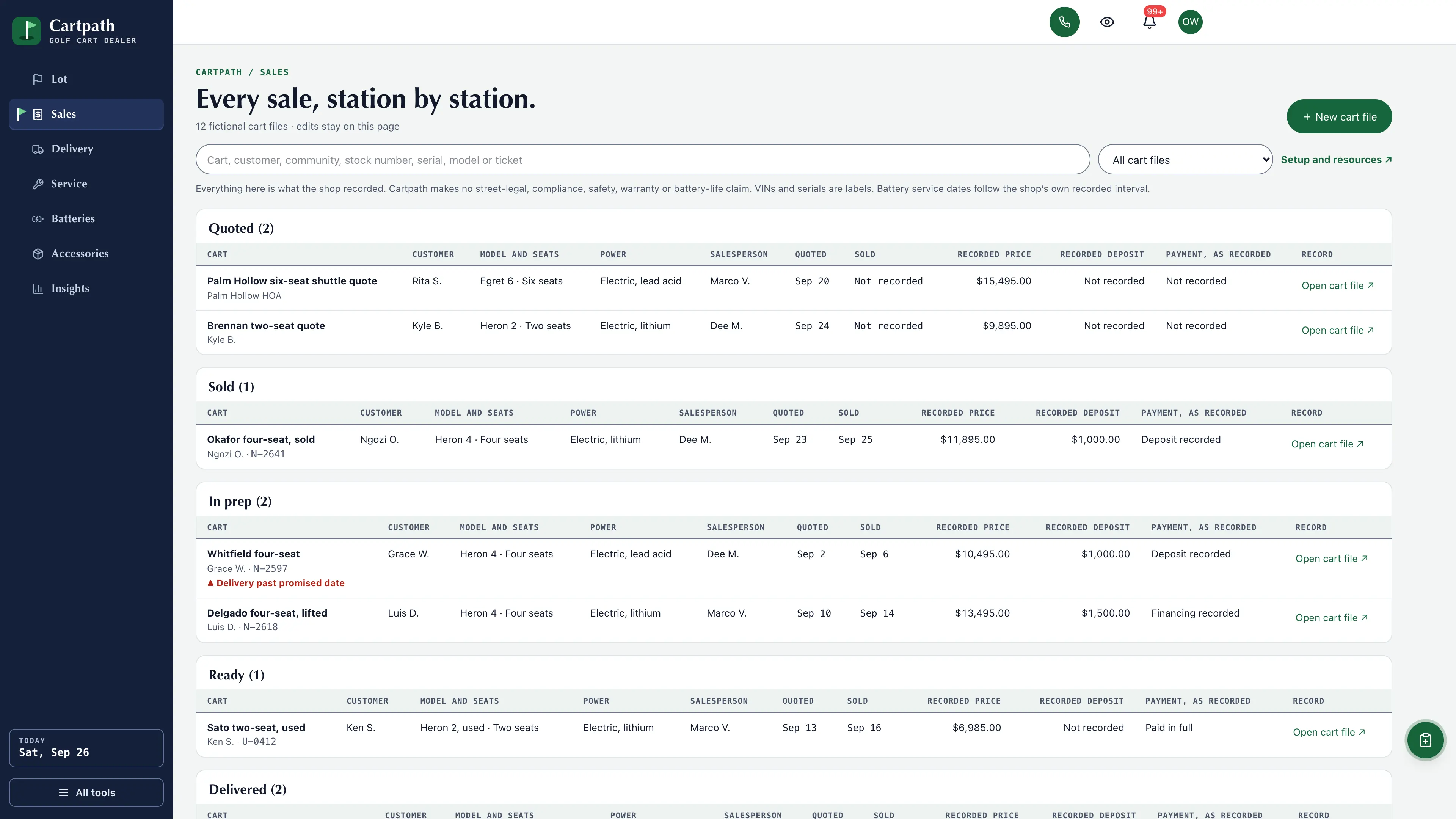Screen dimensions: 1456x819
Task: Open the All tools menu
Action: 86,792
